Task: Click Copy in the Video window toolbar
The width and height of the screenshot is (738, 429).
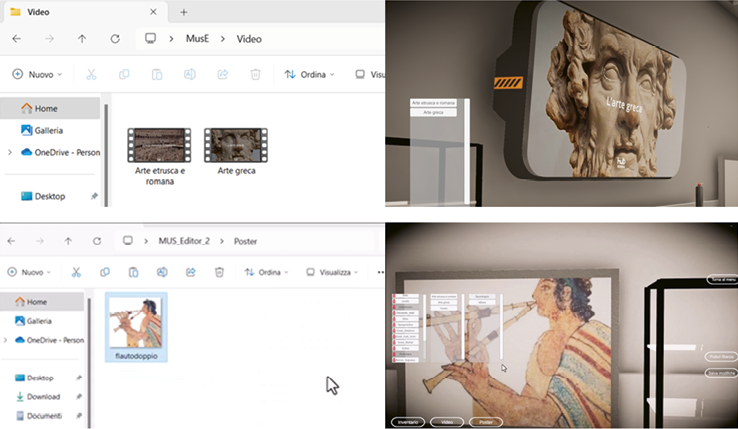Action: pos(124,74)
